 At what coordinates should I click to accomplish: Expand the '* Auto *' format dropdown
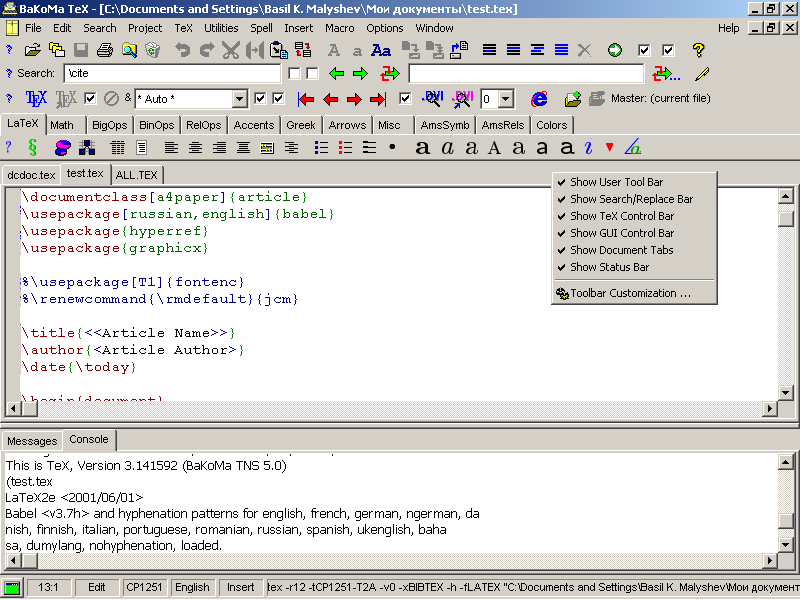pos(239,99)
